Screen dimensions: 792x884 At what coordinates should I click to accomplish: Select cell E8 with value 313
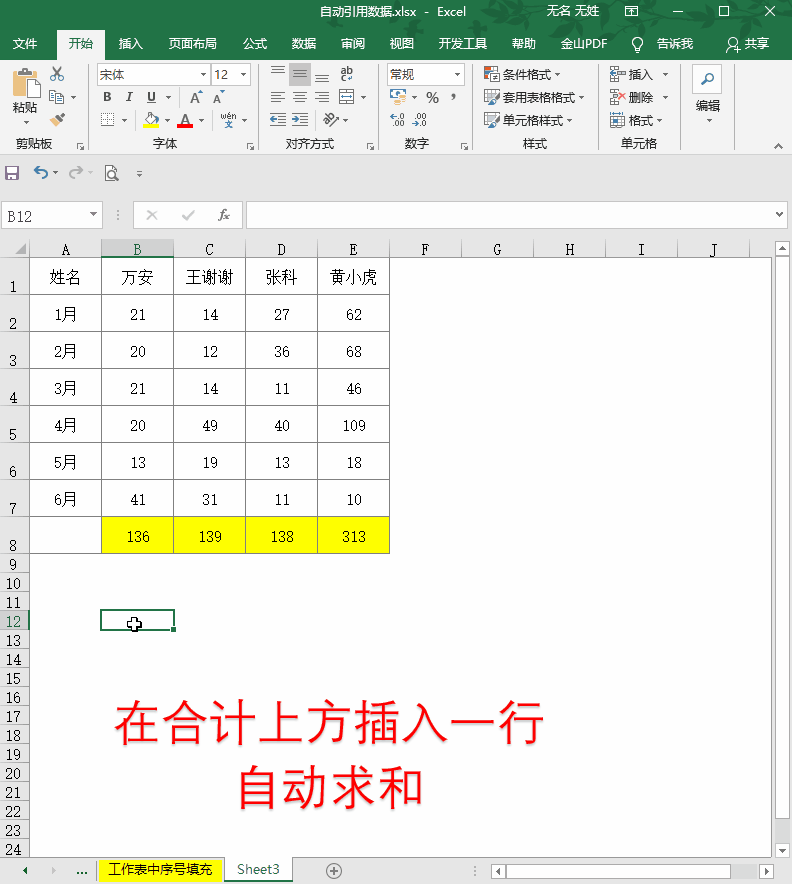coord(353,536)
